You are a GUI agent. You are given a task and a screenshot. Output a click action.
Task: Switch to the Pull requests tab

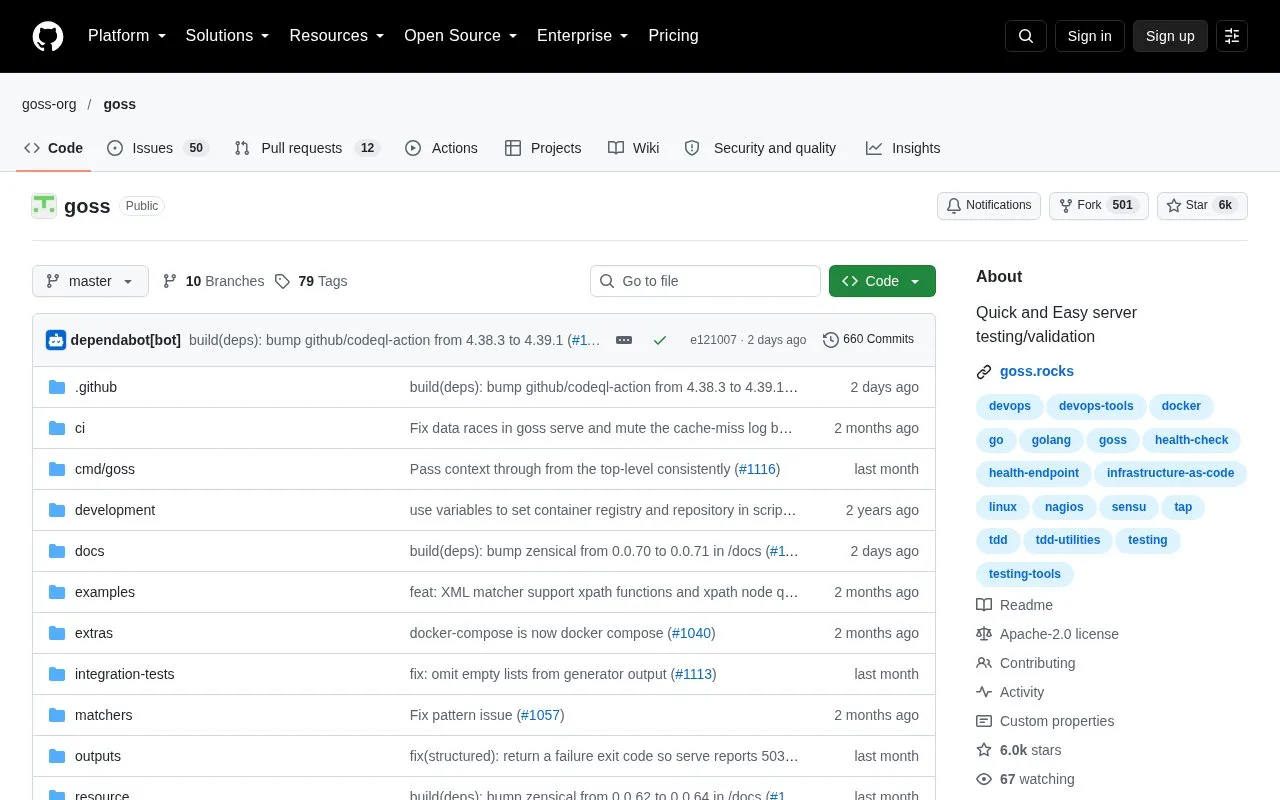(x=307, y=148)
